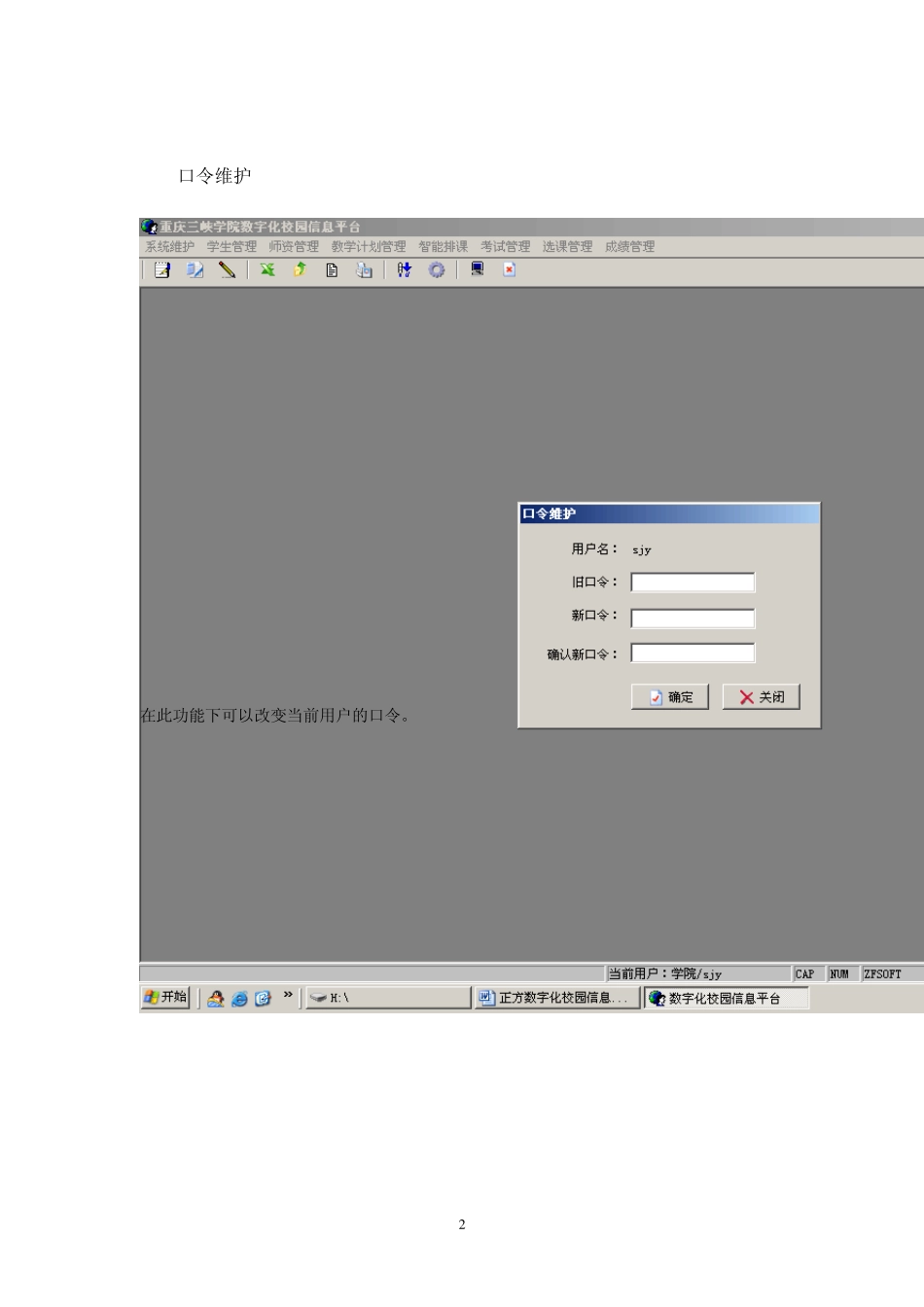Click the copy documents toolbar icon
The width and height of the screenshot is (924, 1307).
tap(364, 269)
